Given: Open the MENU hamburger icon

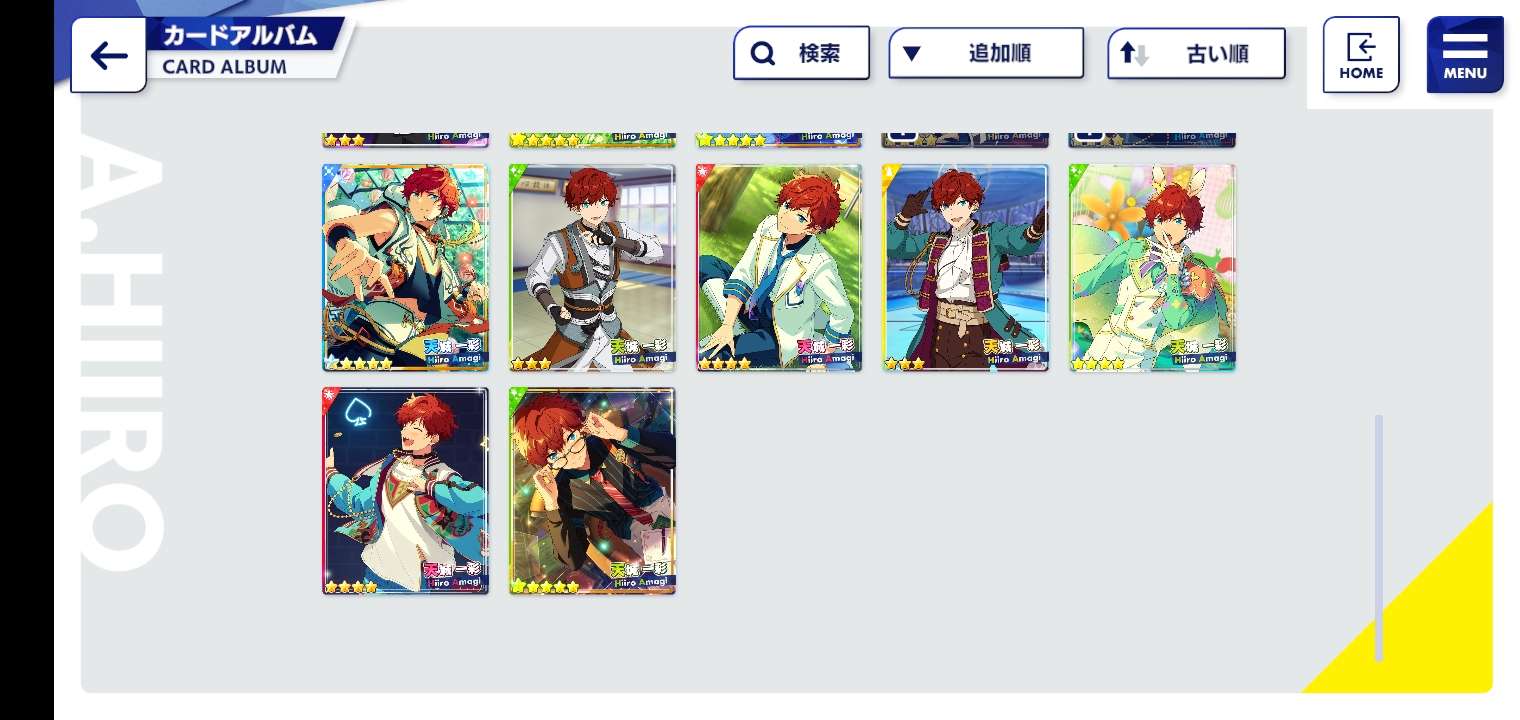Looking at the screenshot, I should (1465, 55).
